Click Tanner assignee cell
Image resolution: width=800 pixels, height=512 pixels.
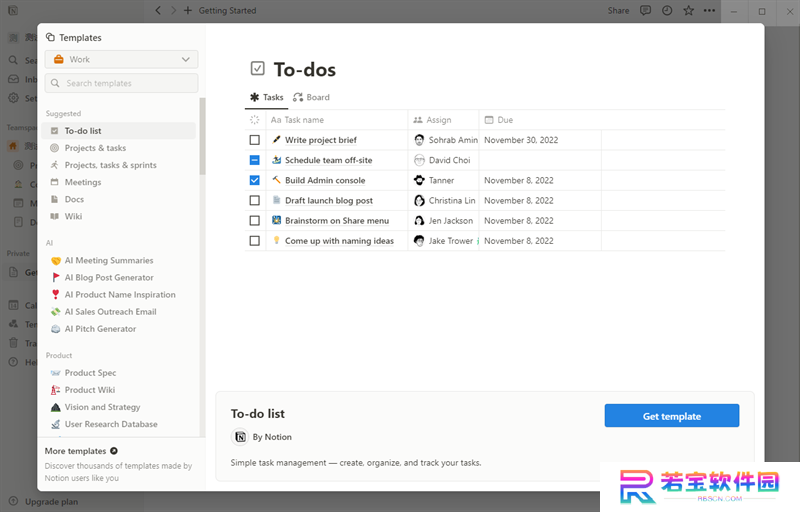pos(443,180)
